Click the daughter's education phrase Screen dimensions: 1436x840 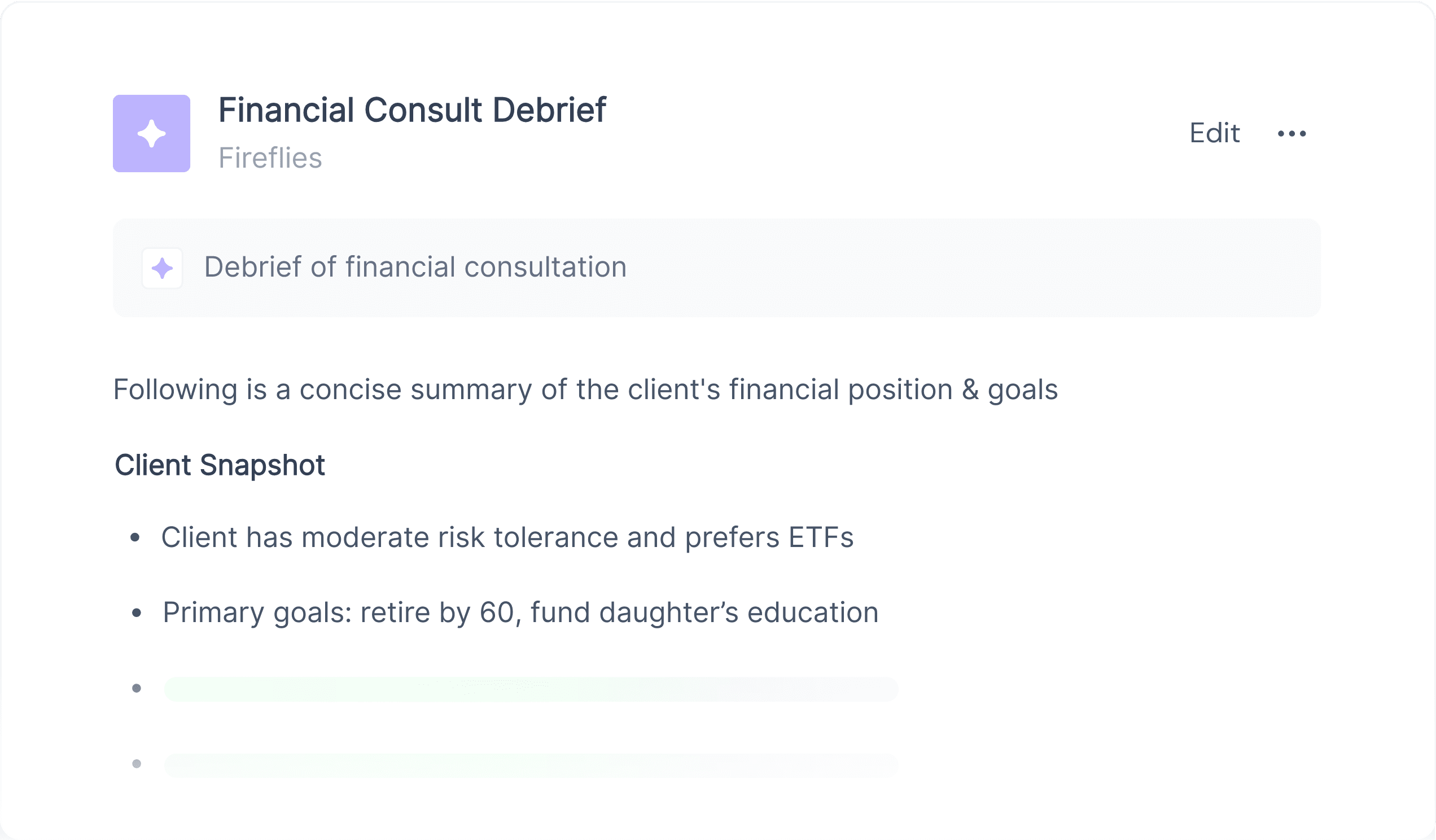(x=738, y=613)
